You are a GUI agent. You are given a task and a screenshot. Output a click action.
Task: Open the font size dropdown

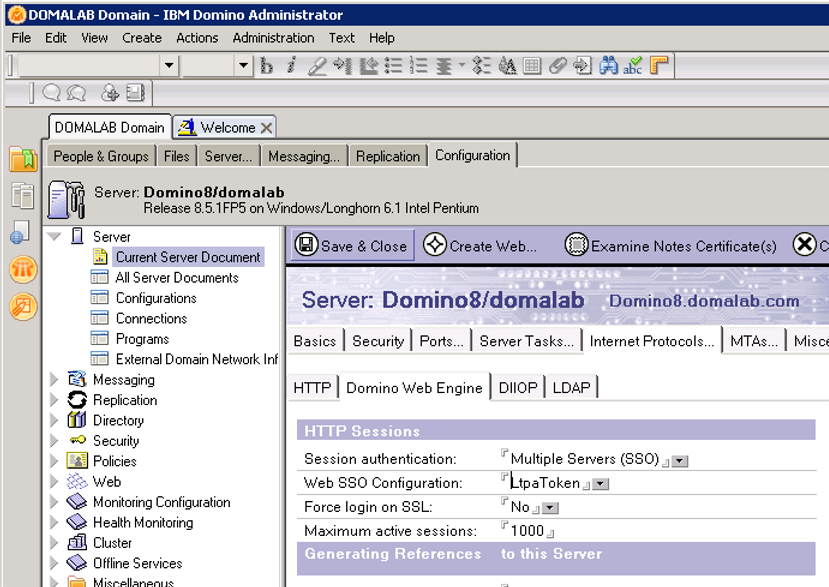243,66
